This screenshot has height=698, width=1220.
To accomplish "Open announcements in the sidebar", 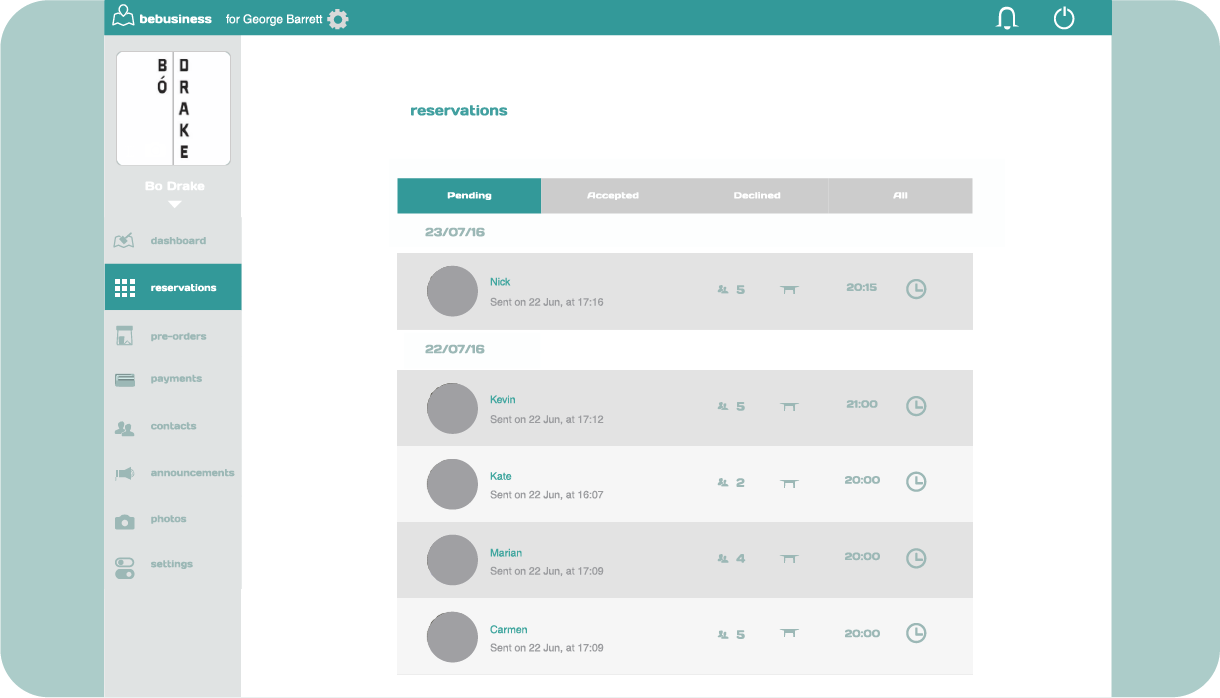I will [x=192, y=473].
